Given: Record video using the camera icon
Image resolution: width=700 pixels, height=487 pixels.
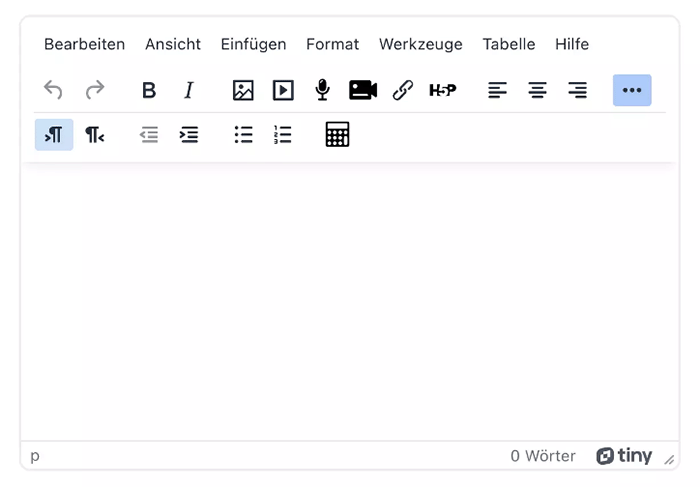Looking at the screenshot, I should click(x=362, y=91).
